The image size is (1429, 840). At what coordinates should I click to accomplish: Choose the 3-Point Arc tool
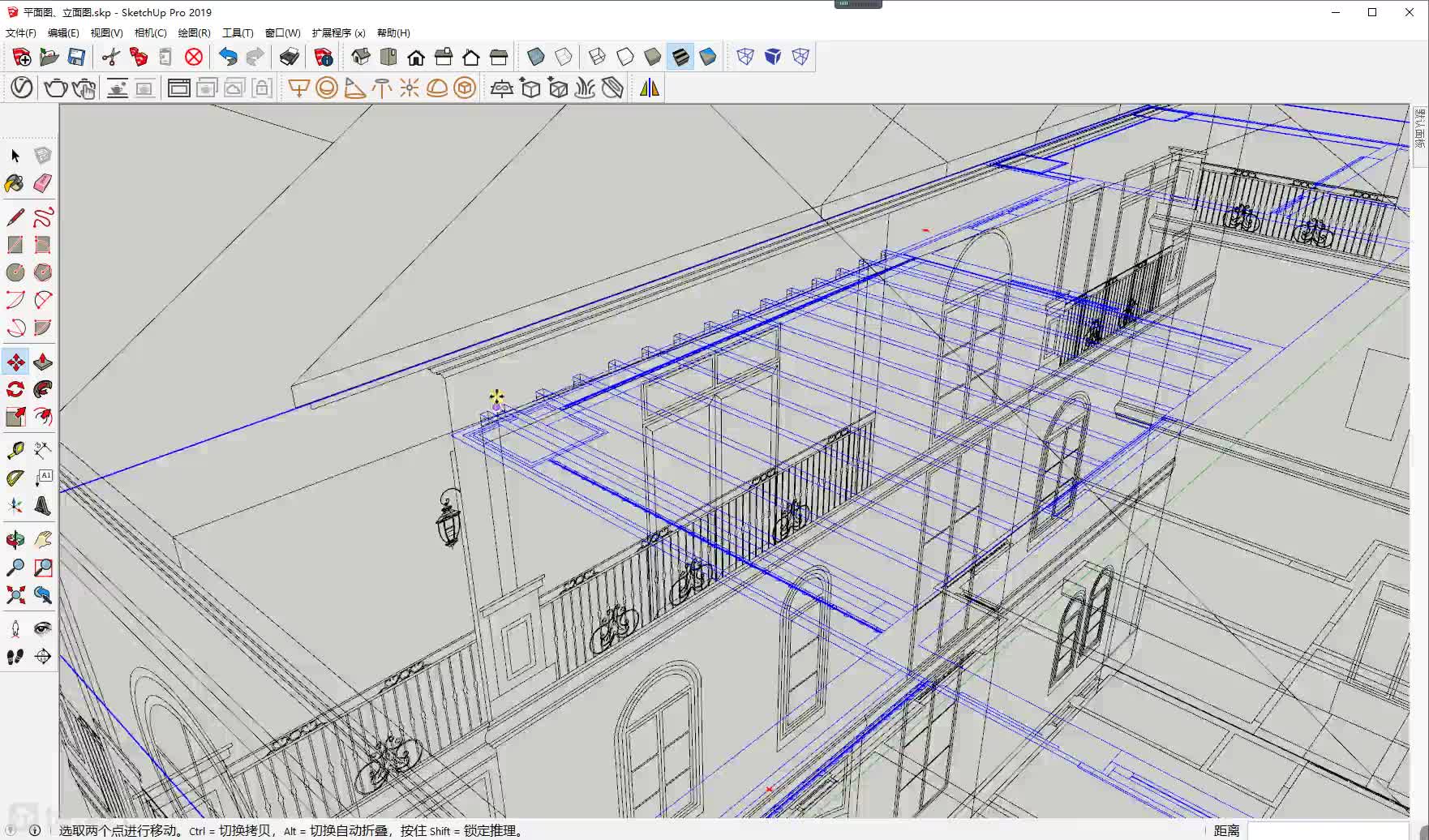click(x=15, y=328)
